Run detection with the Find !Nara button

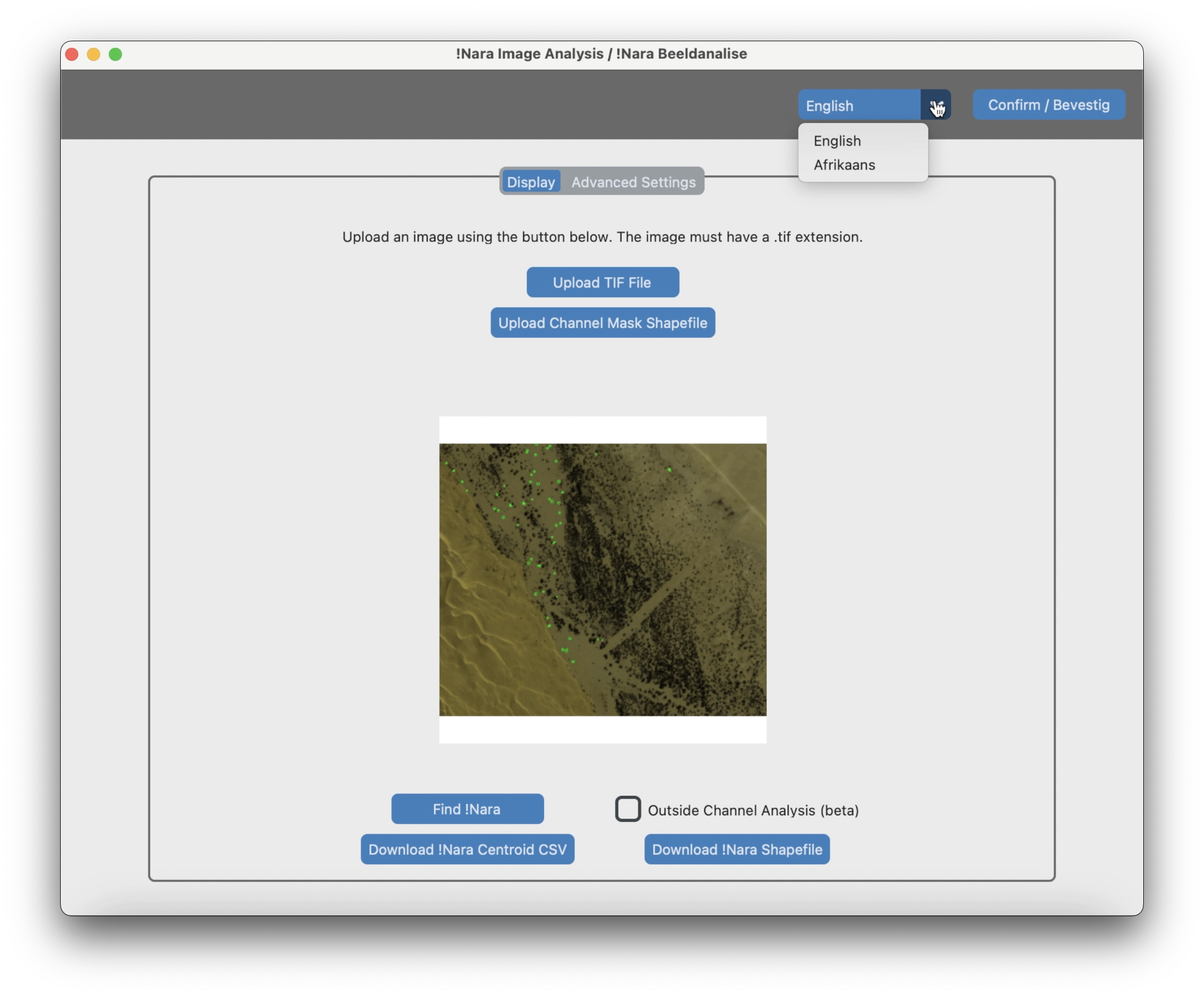pyautogui.click(x=467, y=809)
